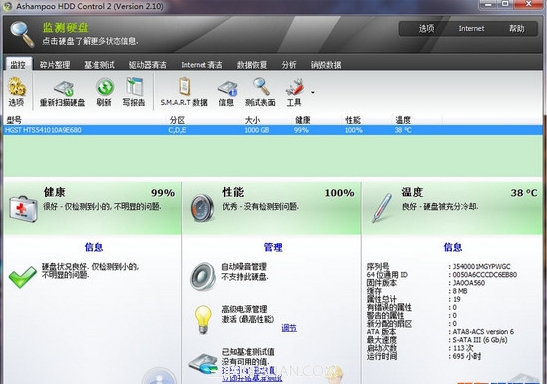Click the Ashampoo app icon in title bar

8,6
